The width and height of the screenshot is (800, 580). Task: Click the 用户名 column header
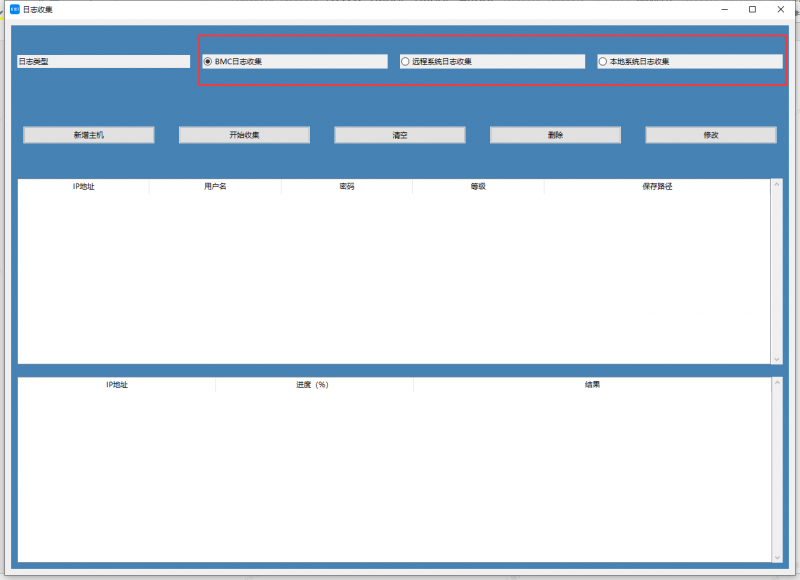click(x=215, y=187)
